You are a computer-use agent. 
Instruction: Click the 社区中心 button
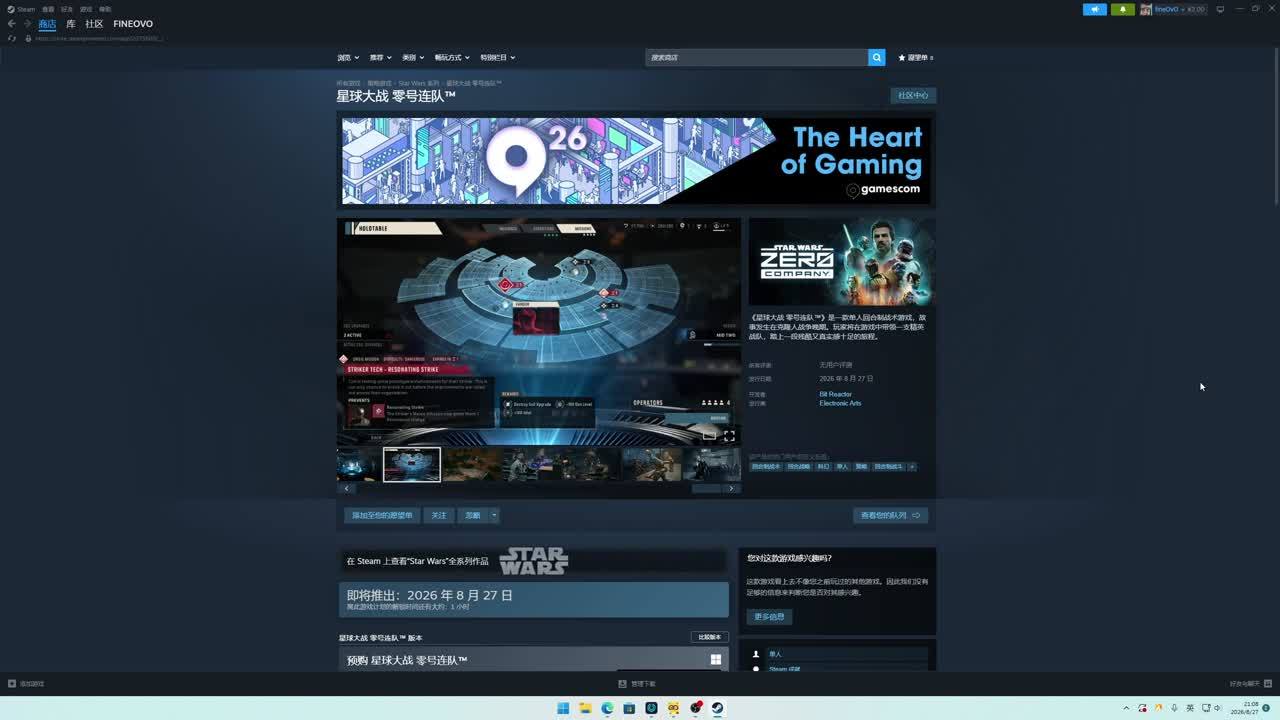pyautogui.click(x=913, y=96)
